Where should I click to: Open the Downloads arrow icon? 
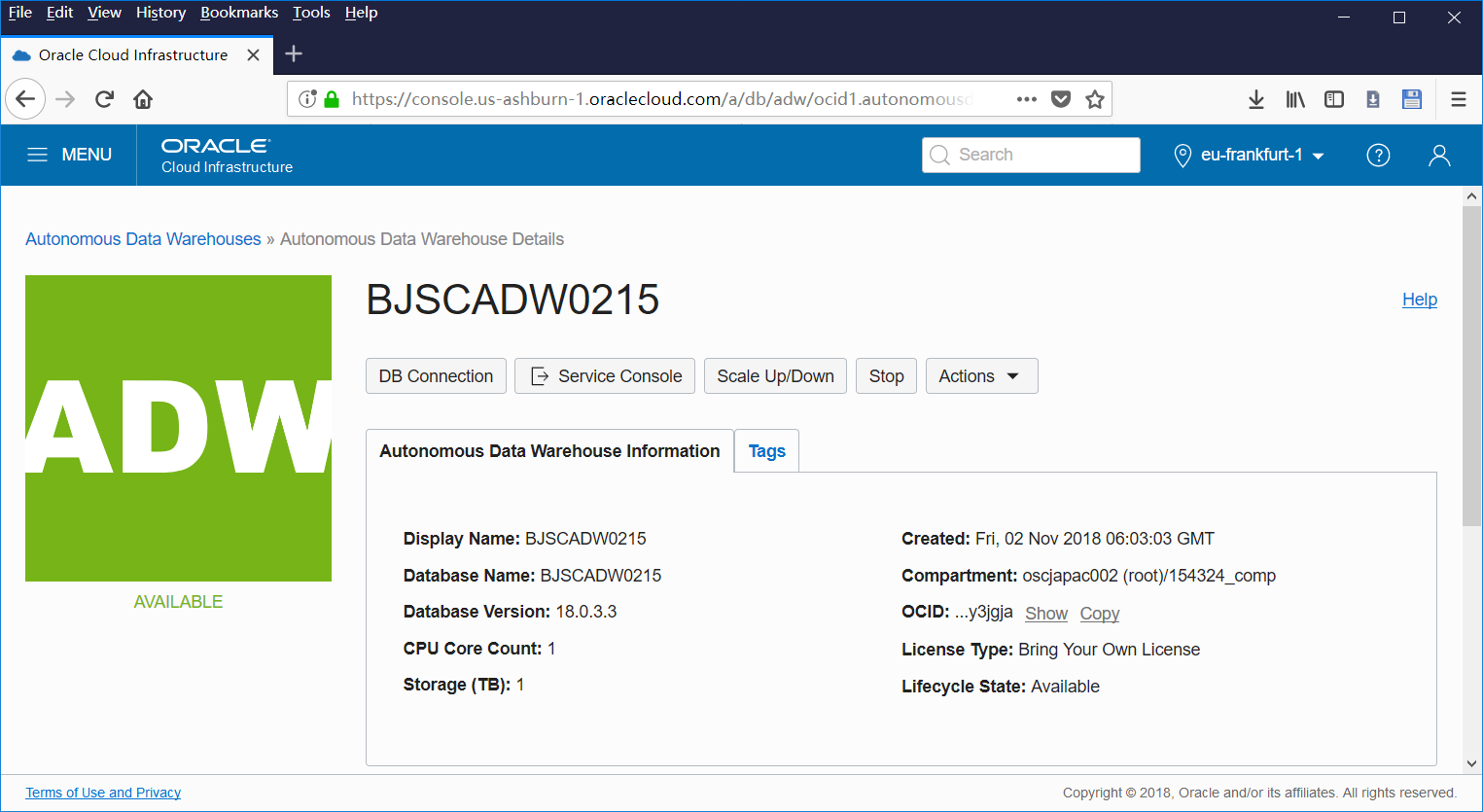click(x=1256, y=99)
